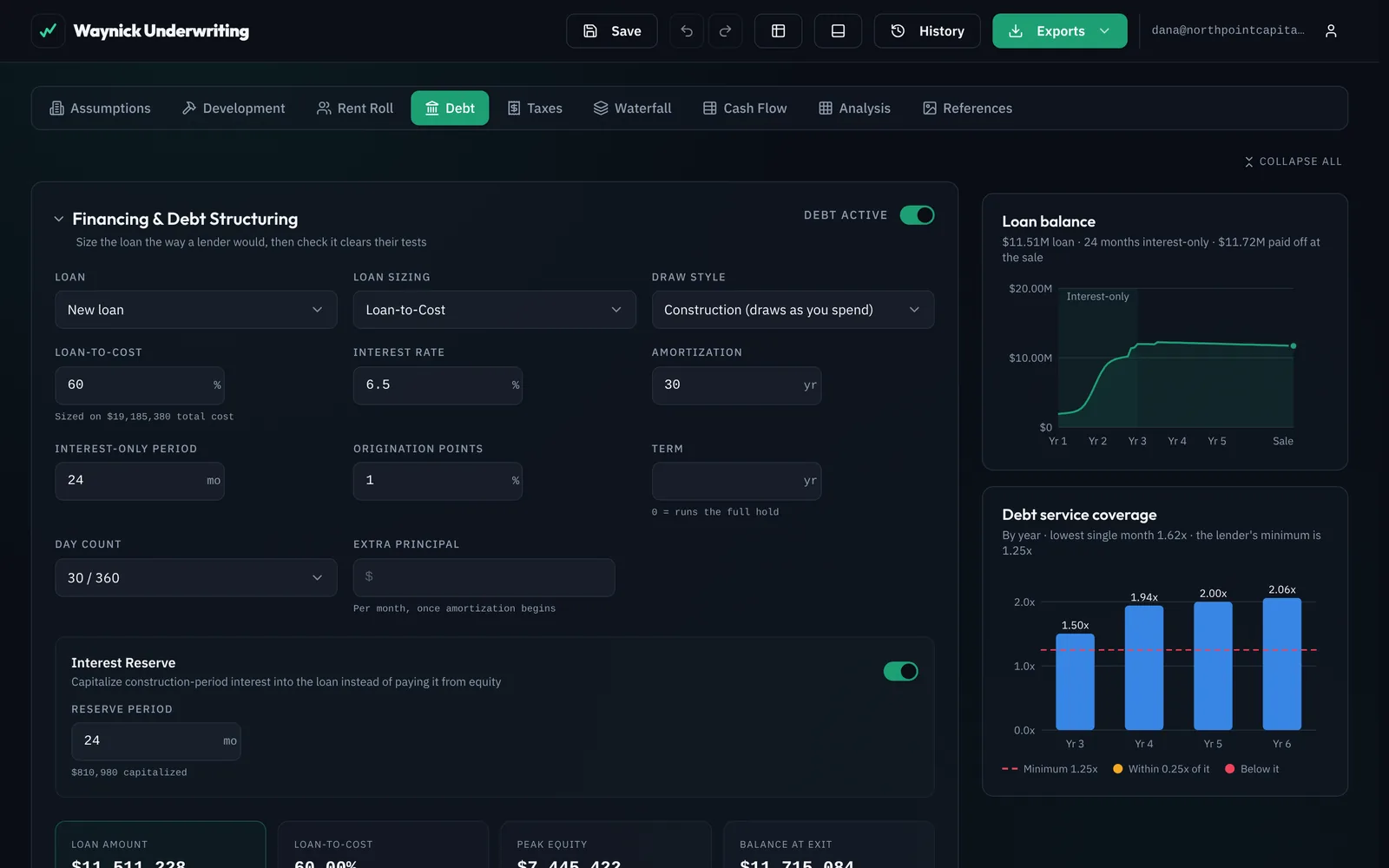Collapse the Financing & Debt Structuring section

(59, 220)
